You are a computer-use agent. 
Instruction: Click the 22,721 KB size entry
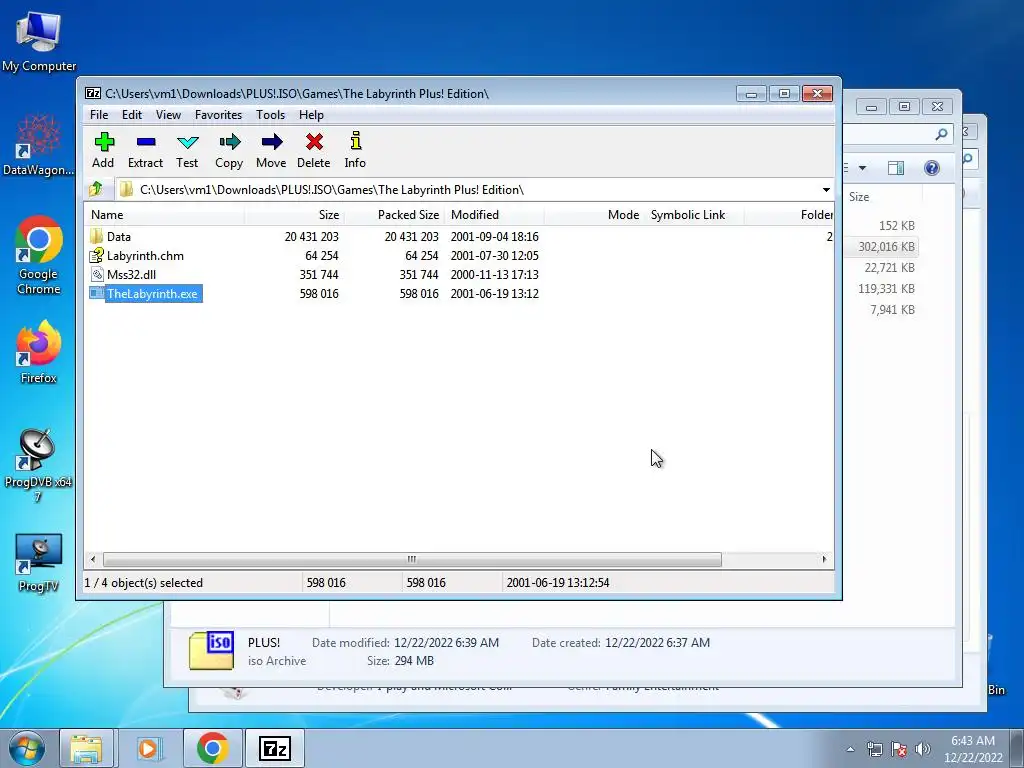[x=889, y=268]
